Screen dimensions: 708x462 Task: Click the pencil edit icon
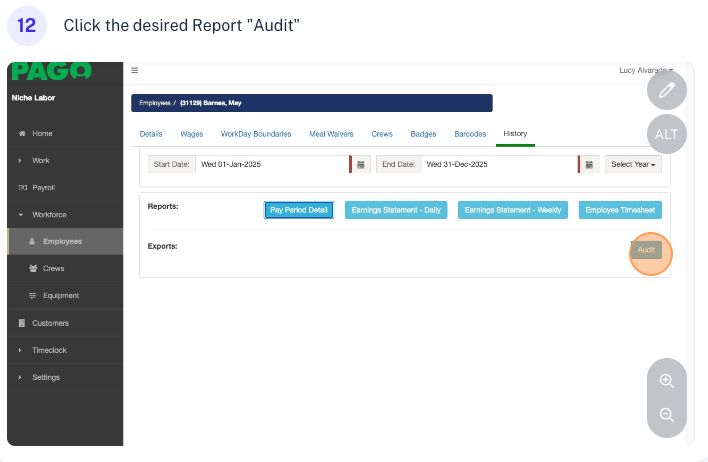click(x=667, y=91)
